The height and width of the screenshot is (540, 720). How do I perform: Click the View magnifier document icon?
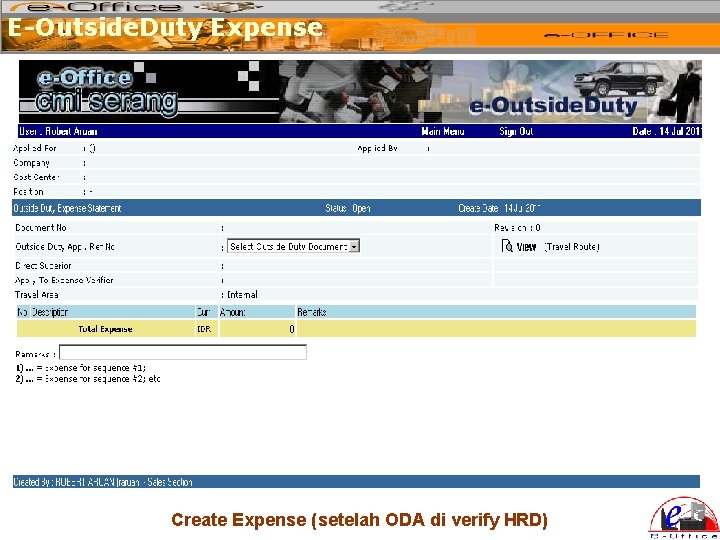[x=507, y=246]
